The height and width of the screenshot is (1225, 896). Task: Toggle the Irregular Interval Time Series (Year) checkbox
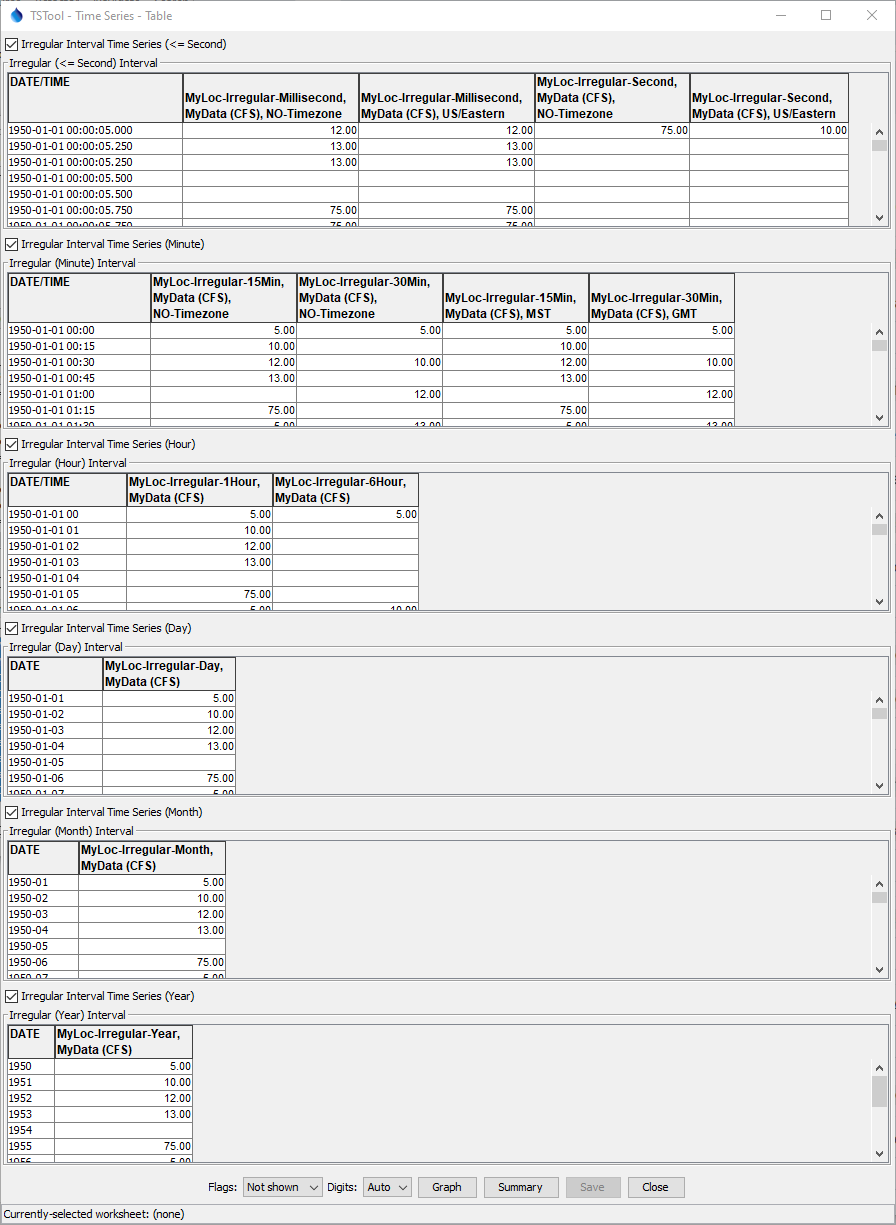tap(11, 996)
